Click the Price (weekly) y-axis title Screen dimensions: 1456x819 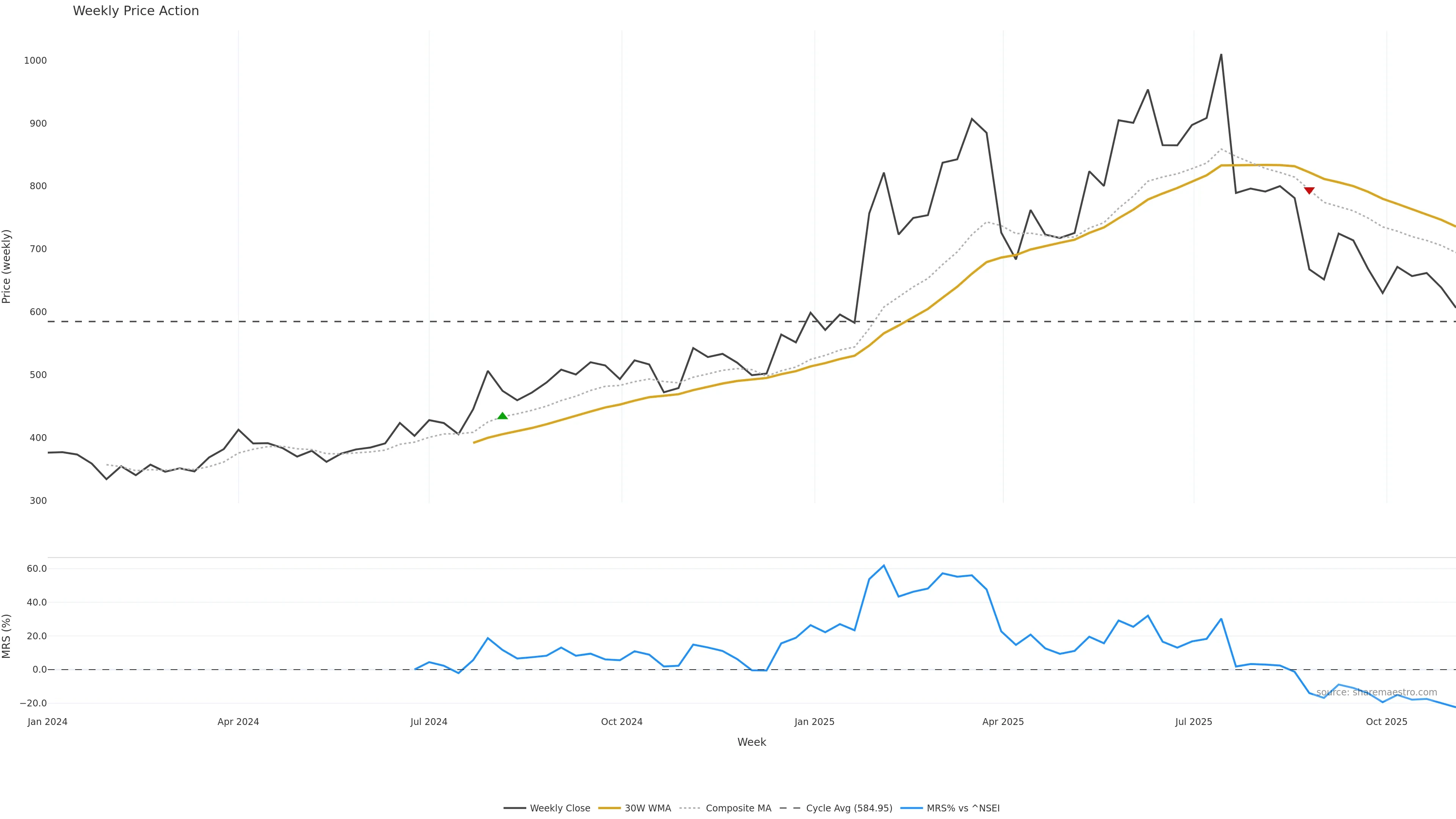click(x=7, y=266)
